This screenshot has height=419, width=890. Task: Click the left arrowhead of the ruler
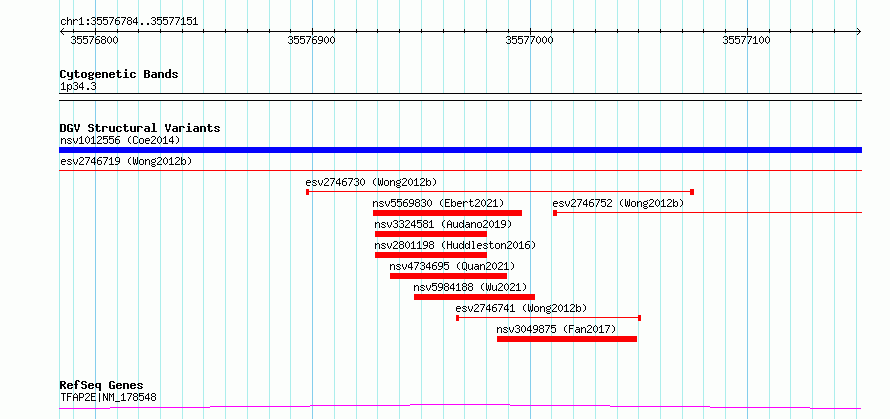tap(62, 31)
